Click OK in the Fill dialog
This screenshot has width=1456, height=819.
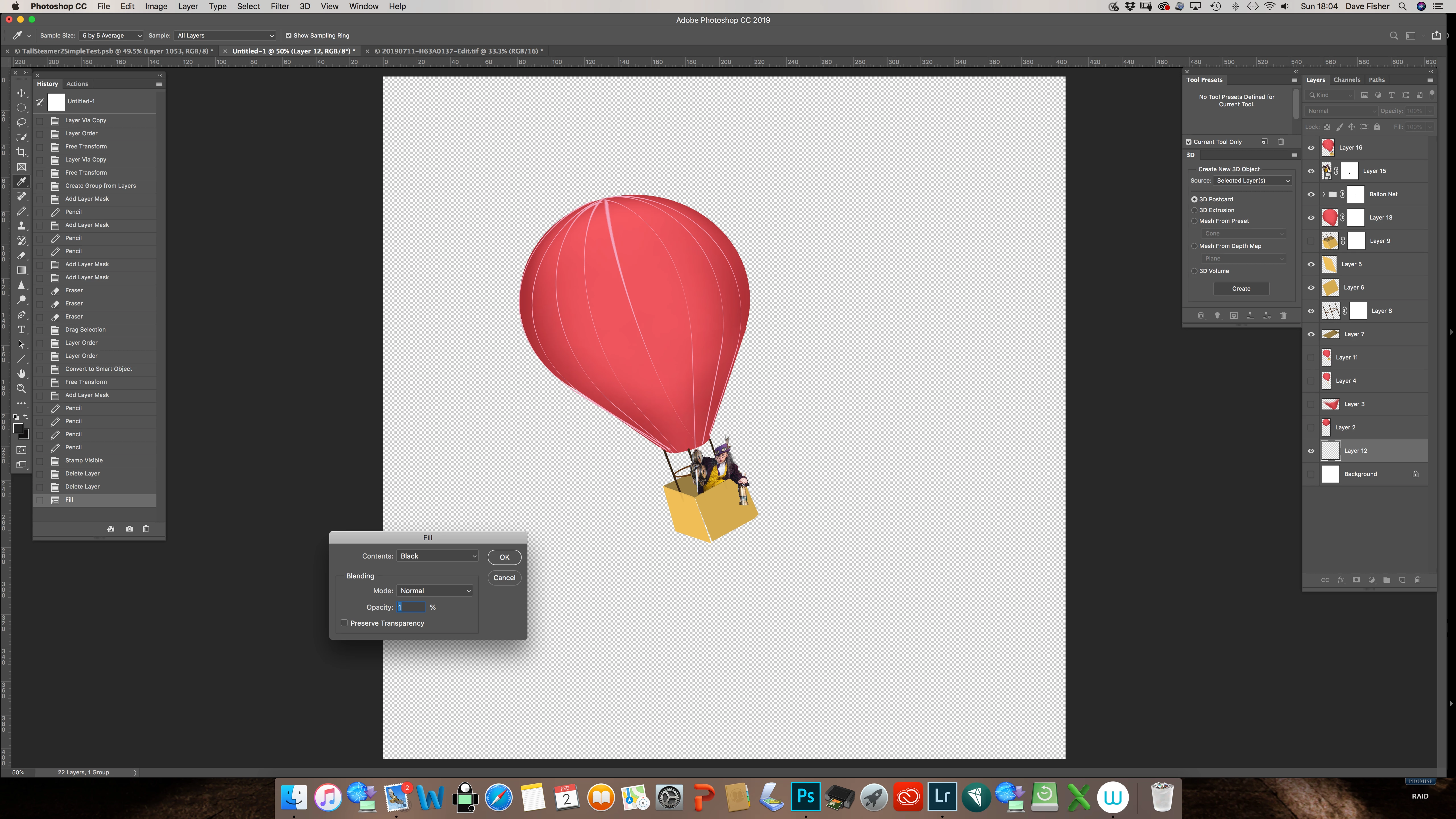(x=504, y=557)
